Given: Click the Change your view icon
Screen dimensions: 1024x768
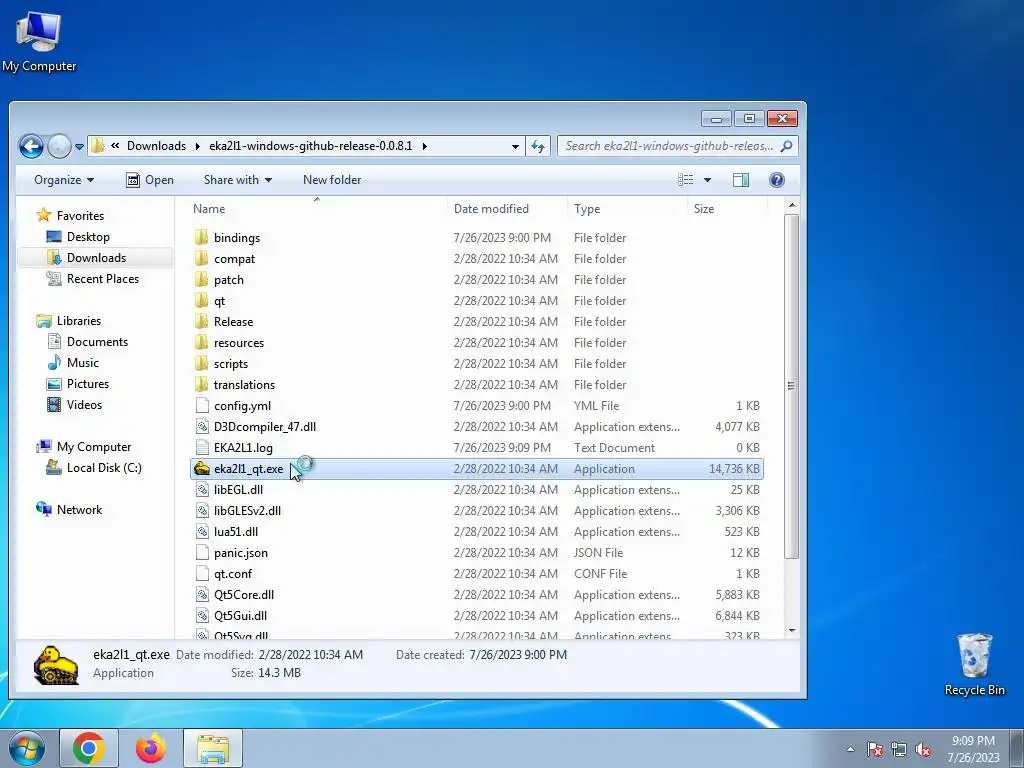Looking at the screenshot, I should (686, 180).
